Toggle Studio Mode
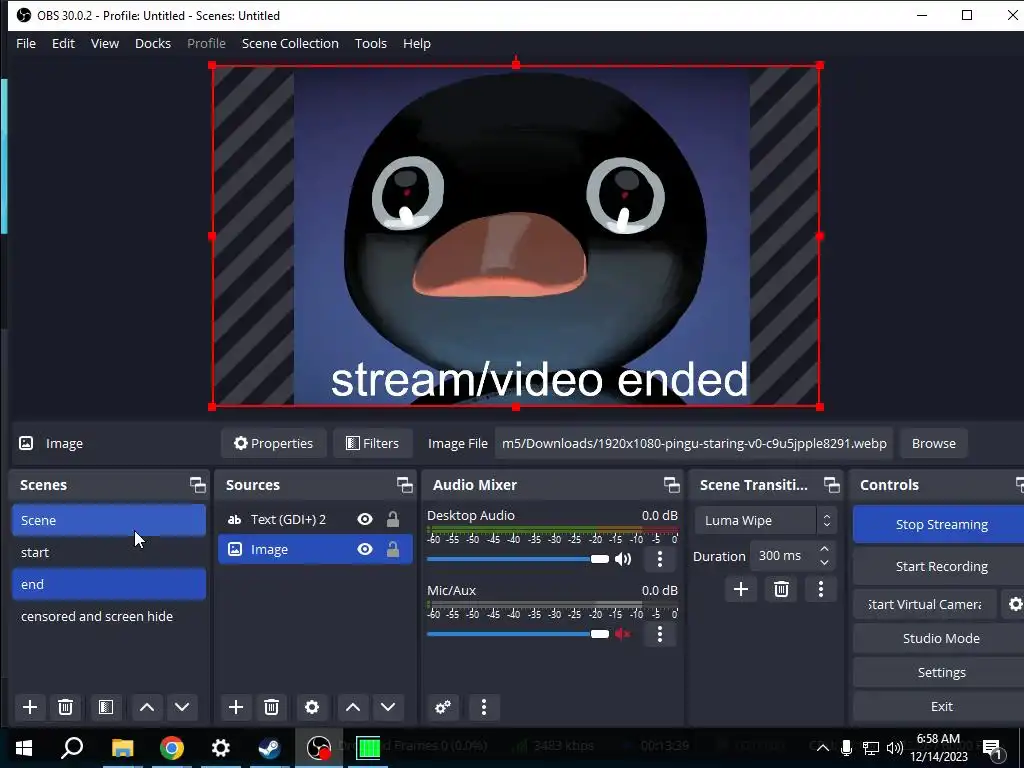The height and width of the screenshot is (768, 1024). [941, 638]
